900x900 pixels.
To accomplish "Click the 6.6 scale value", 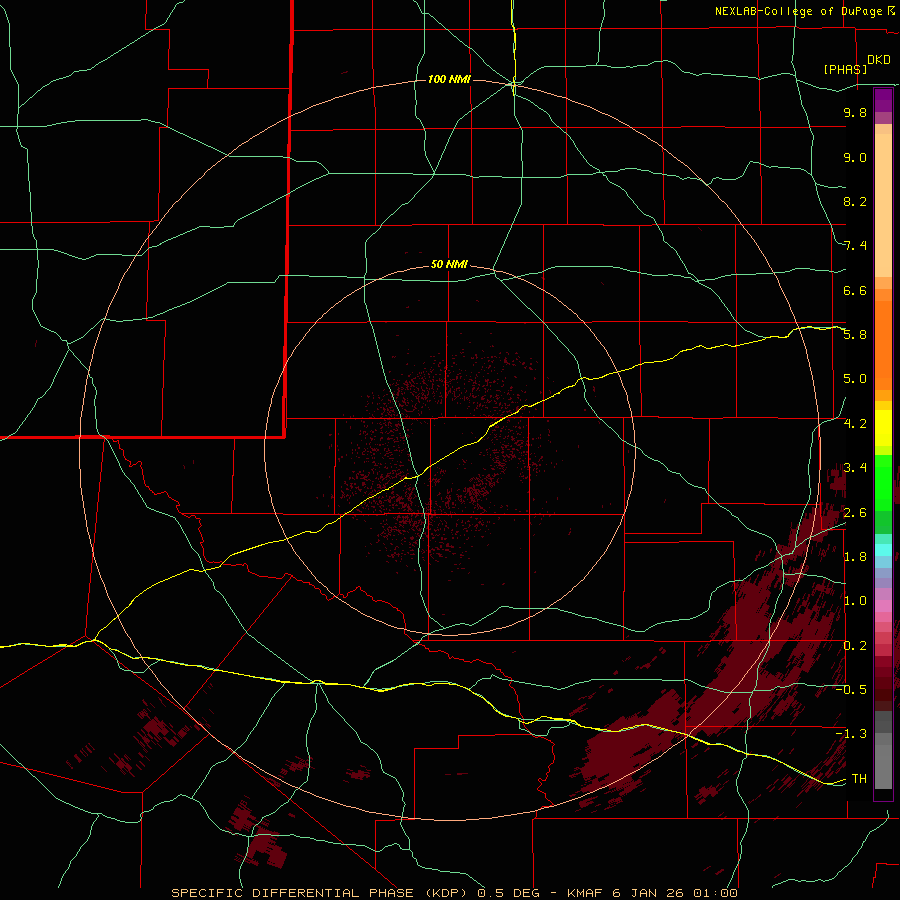I will pos(855,290).
